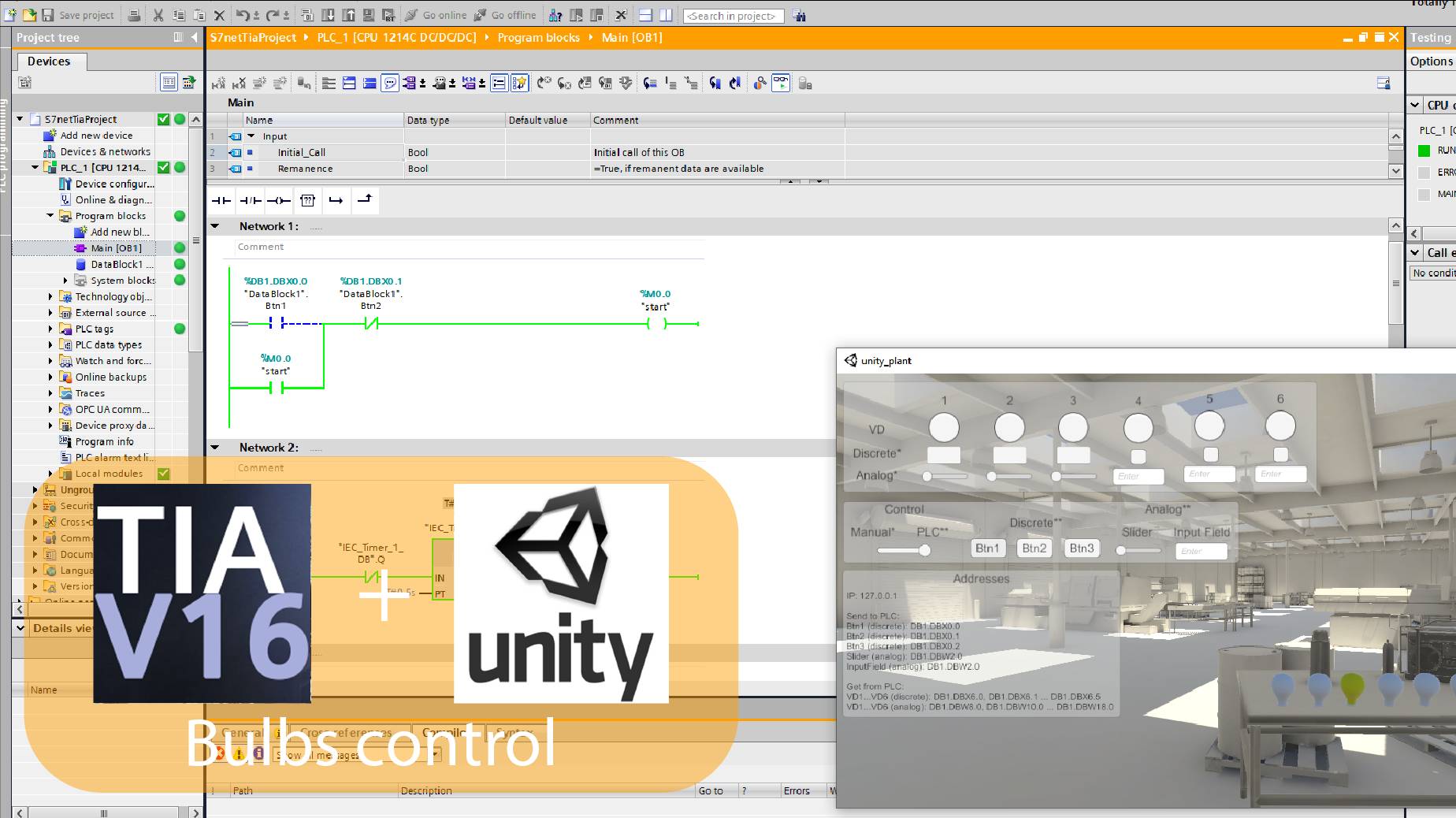The image size is (1456, 818).
Task: Click the Split editor vertically icon
Action: click(666, 15)
